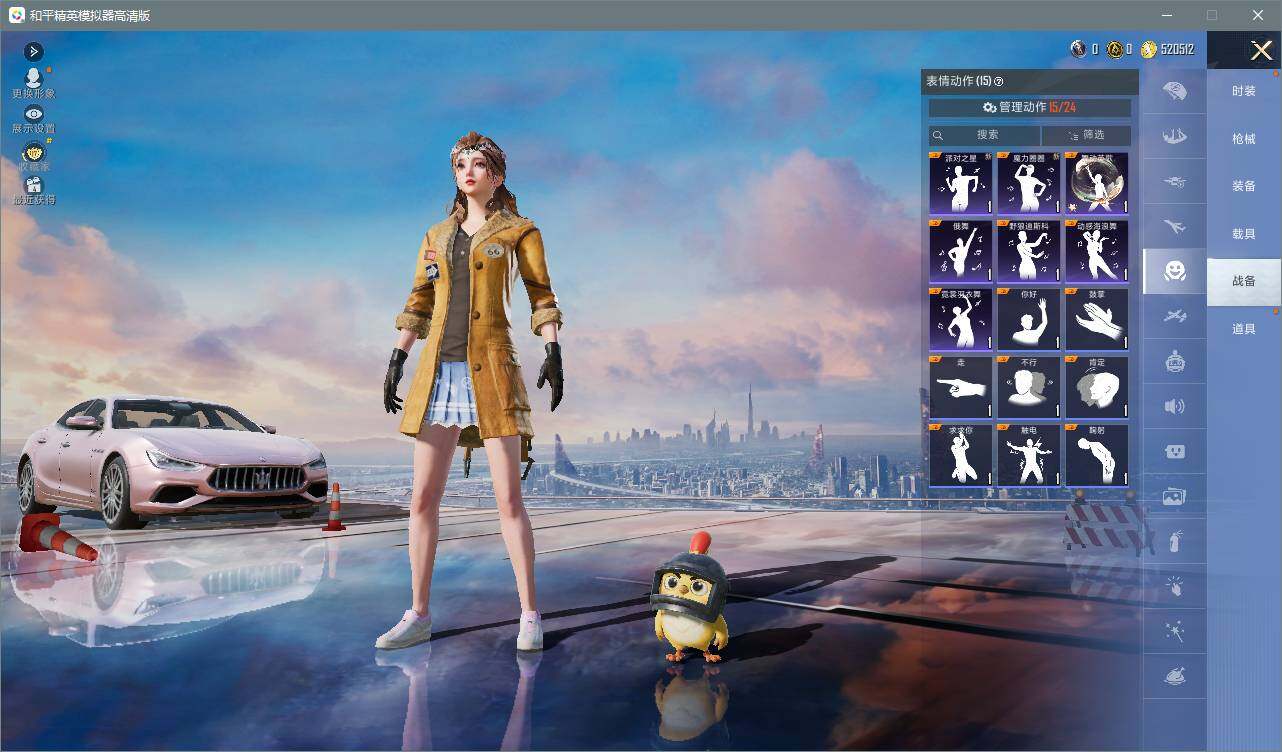1282x752 pixels.
Task: Click the help question mark beside 表情动作
Action: click(998, 82)
